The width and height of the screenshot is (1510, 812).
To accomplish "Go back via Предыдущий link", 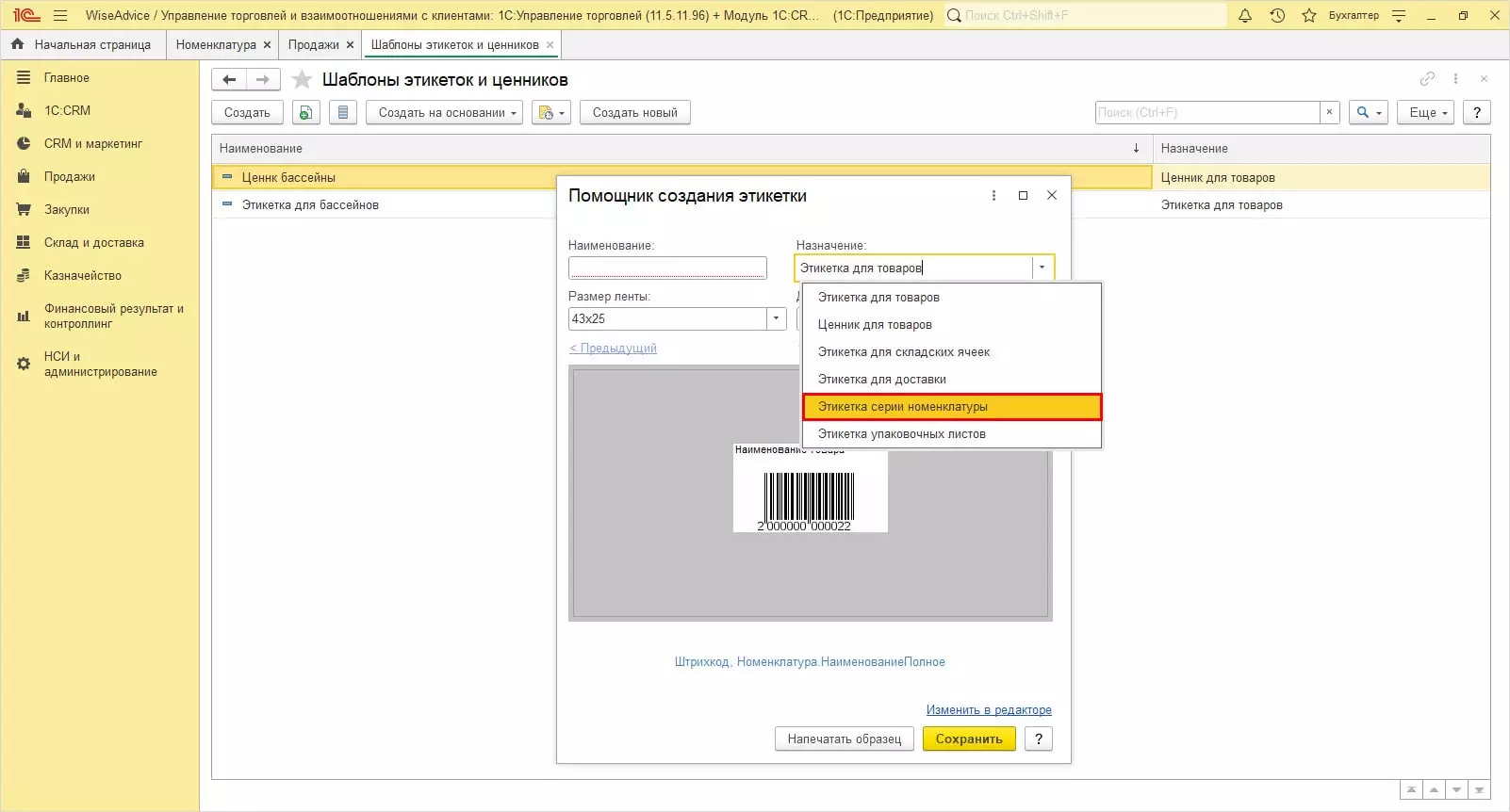I will pos(613,349).
